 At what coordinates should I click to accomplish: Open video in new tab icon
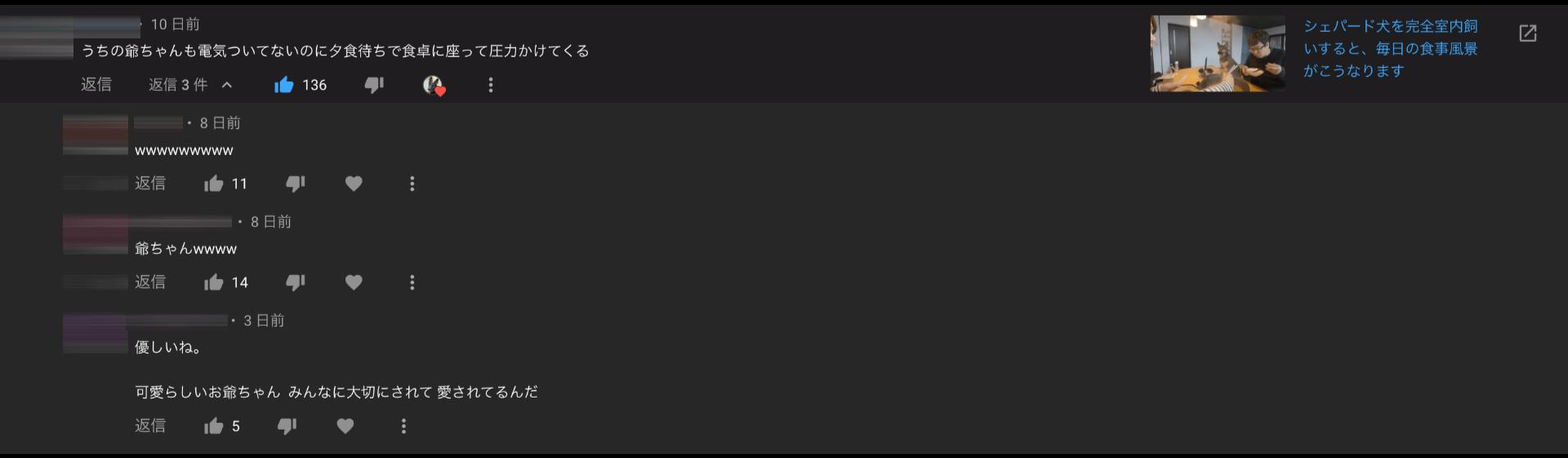click(1527, 33)
